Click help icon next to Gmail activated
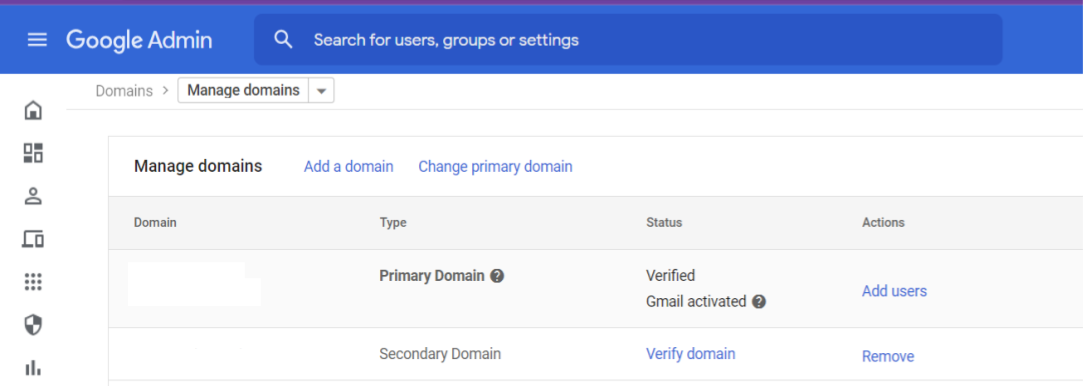This screenshot has width=1084, height=386. tap(759, 302)
